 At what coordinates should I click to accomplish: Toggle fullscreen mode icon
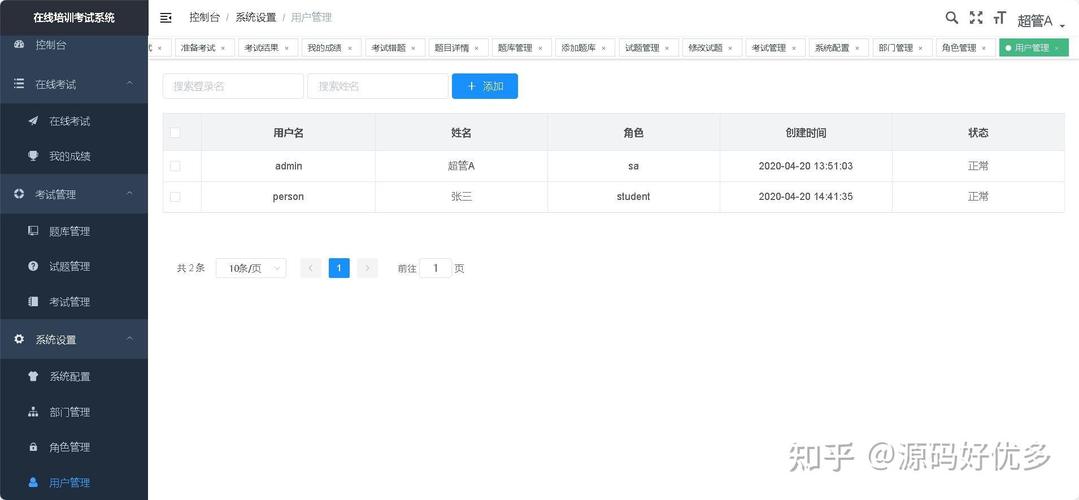(x=976, y=18)
